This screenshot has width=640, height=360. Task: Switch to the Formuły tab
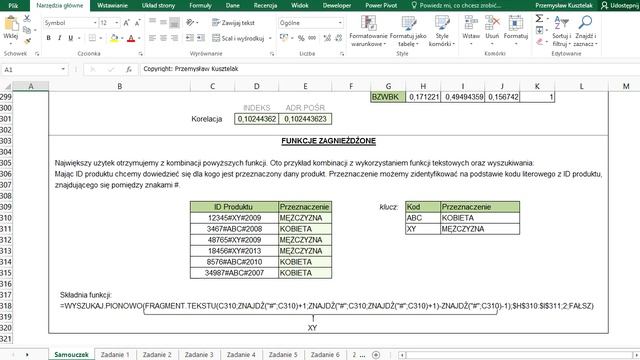(200, 5)
